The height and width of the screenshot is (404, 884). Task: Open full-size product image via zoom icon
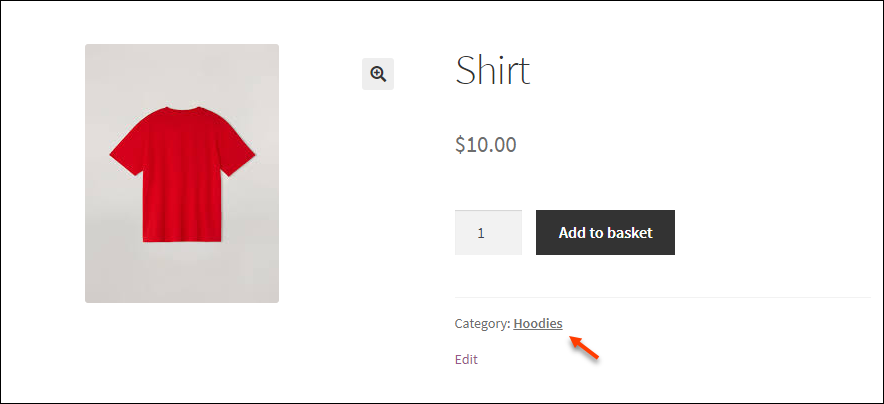point(378,74)
